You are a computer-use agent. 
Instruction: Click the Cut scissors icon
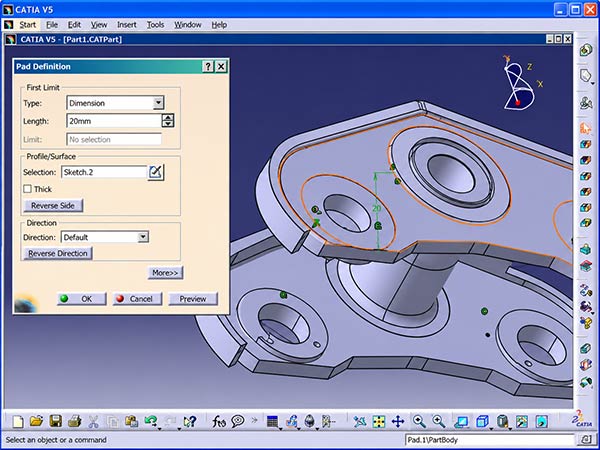[93, 422]
